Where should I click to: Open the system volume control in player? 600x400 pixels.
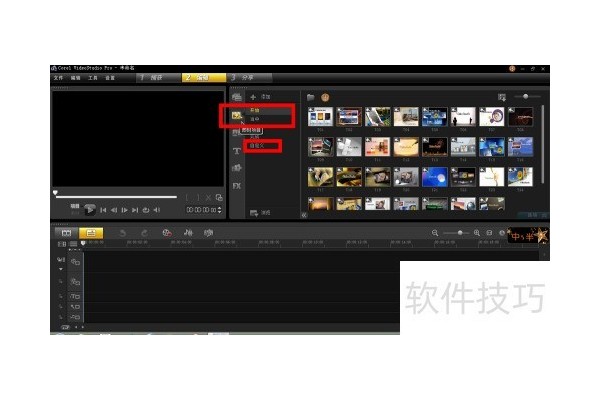(x=157, y=210)
